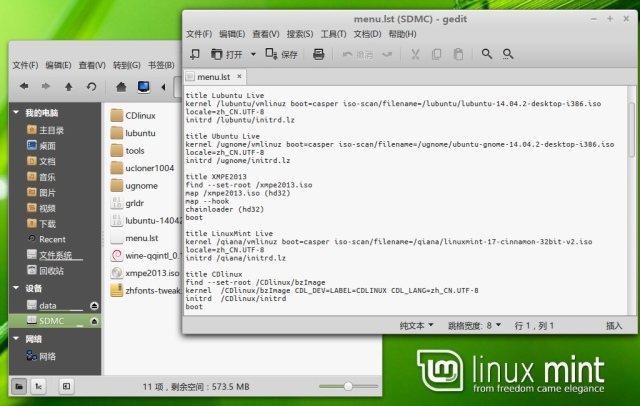Image resolution: width=640 pixels, height=406 pixels.
Task: Open the gedit 查看(V) menu
Action: [x=266, y=34]
